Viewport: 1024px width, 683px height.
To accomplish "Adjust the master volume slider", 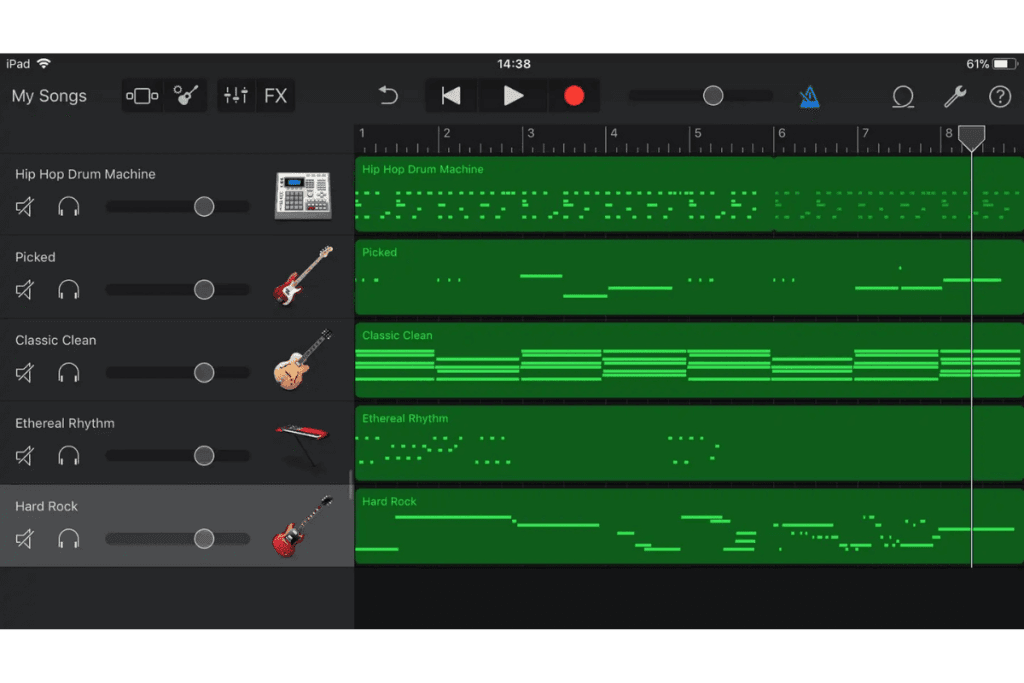I will 701,96.
